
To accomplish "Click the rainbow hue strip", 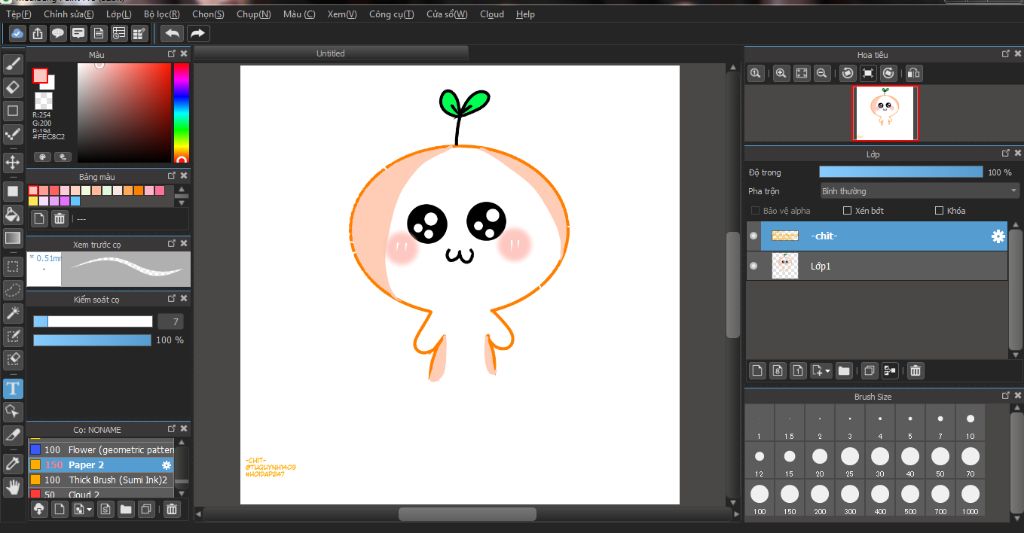I will pyautogui.click(x=181, y=112).
